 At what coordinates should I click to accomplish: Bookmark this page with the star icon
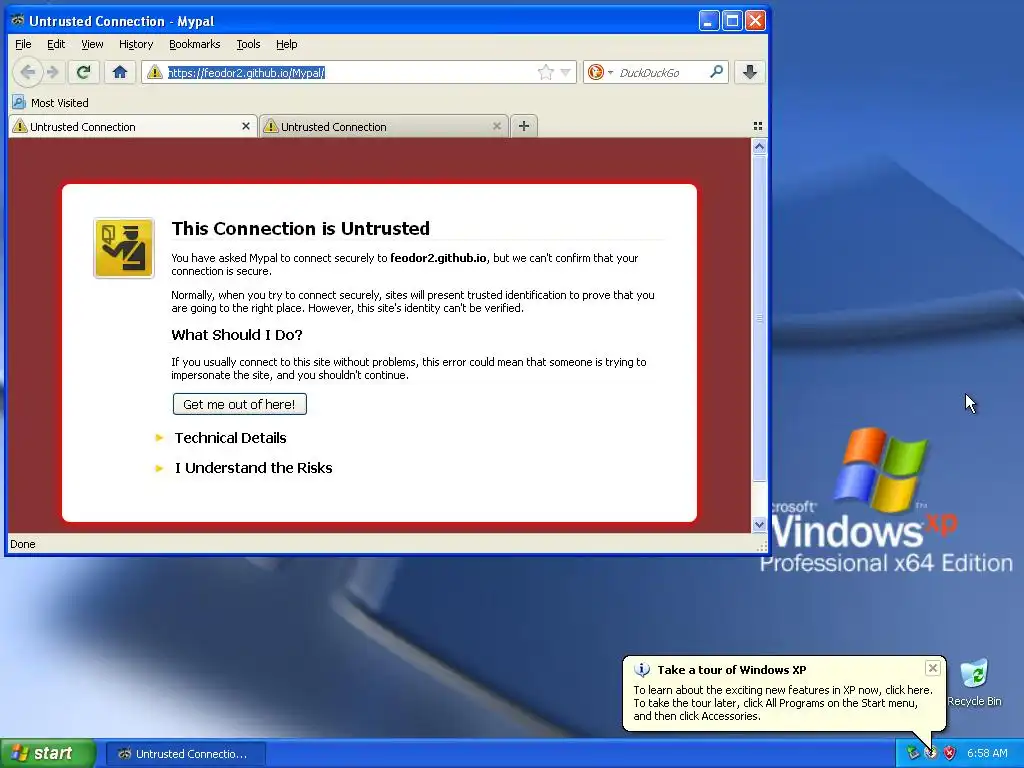coord(545,72)
